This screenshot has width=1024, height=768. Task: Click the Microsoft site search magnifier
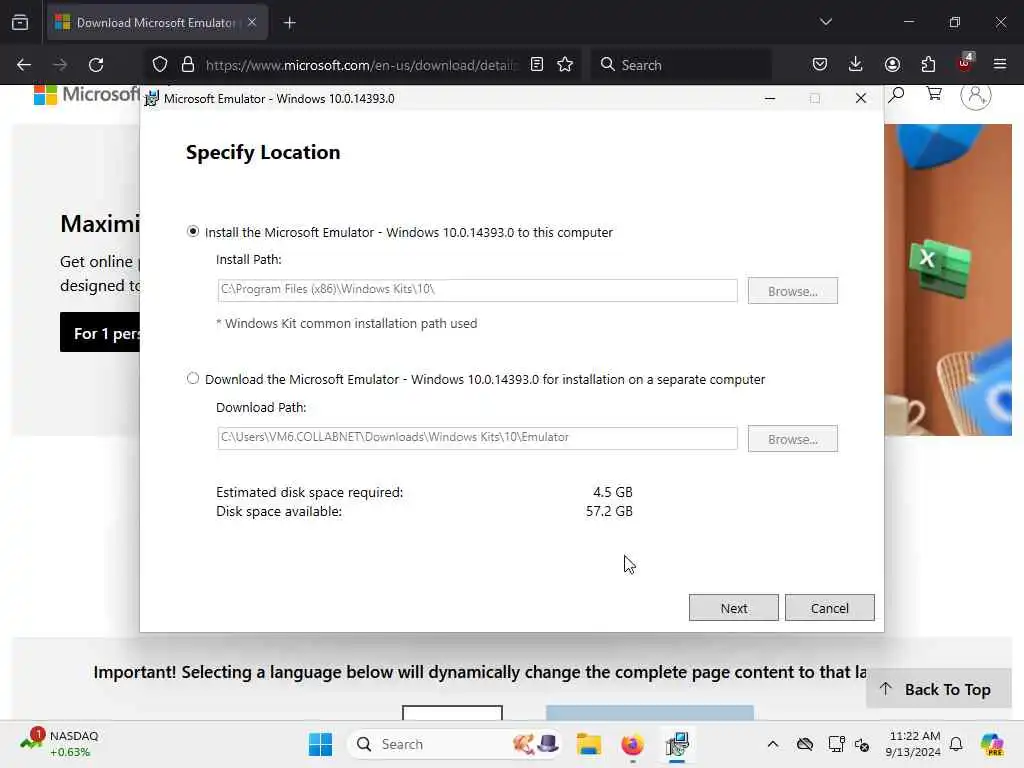click(x=897, y=95)
